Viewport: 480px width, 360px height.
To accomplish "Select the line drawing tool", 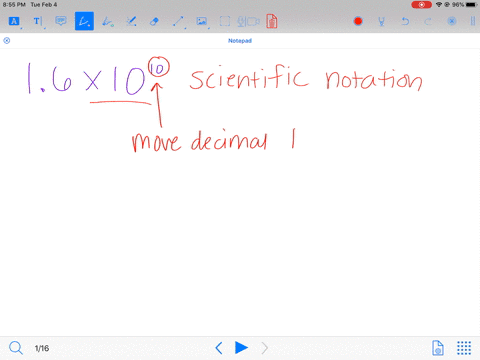I will point(178,22).
